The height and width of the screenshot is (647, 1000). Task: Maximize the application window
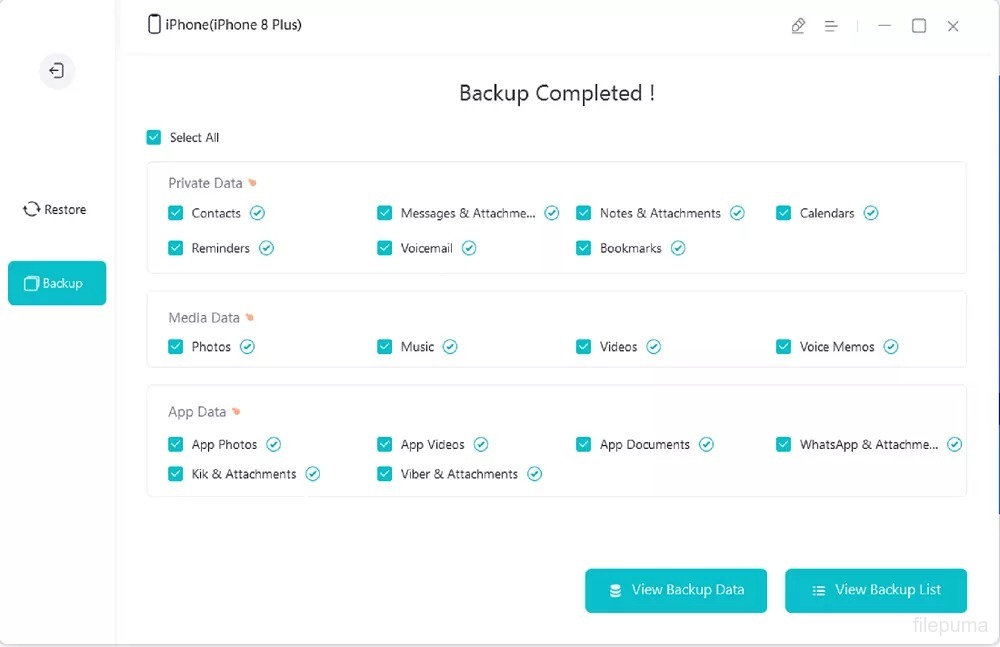919,26
